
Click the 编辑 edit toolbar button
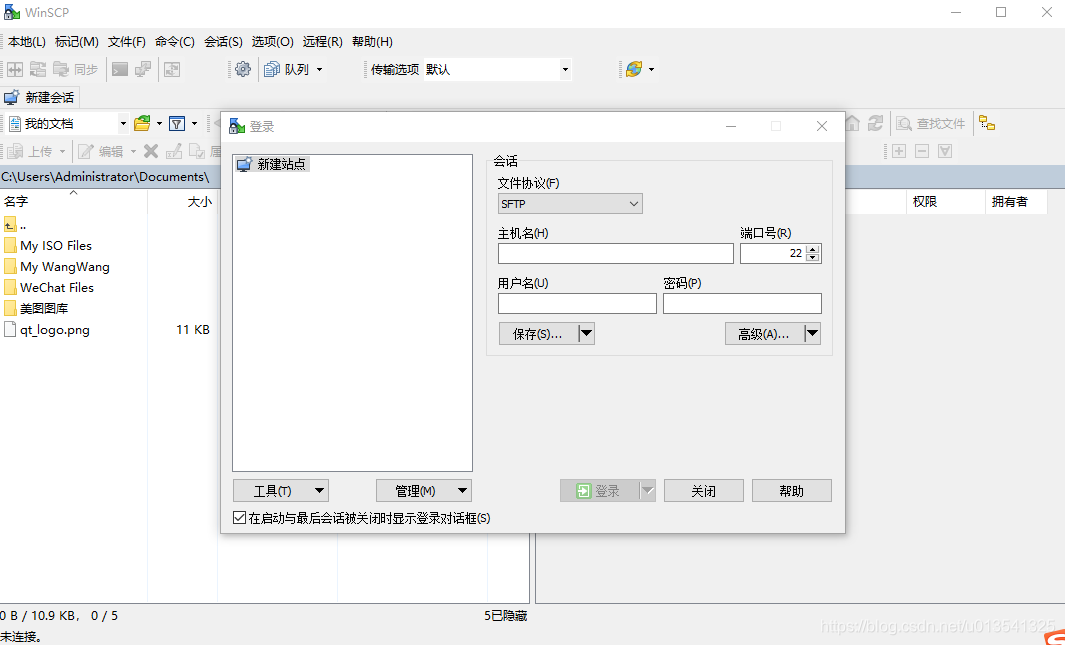point(101,151)
